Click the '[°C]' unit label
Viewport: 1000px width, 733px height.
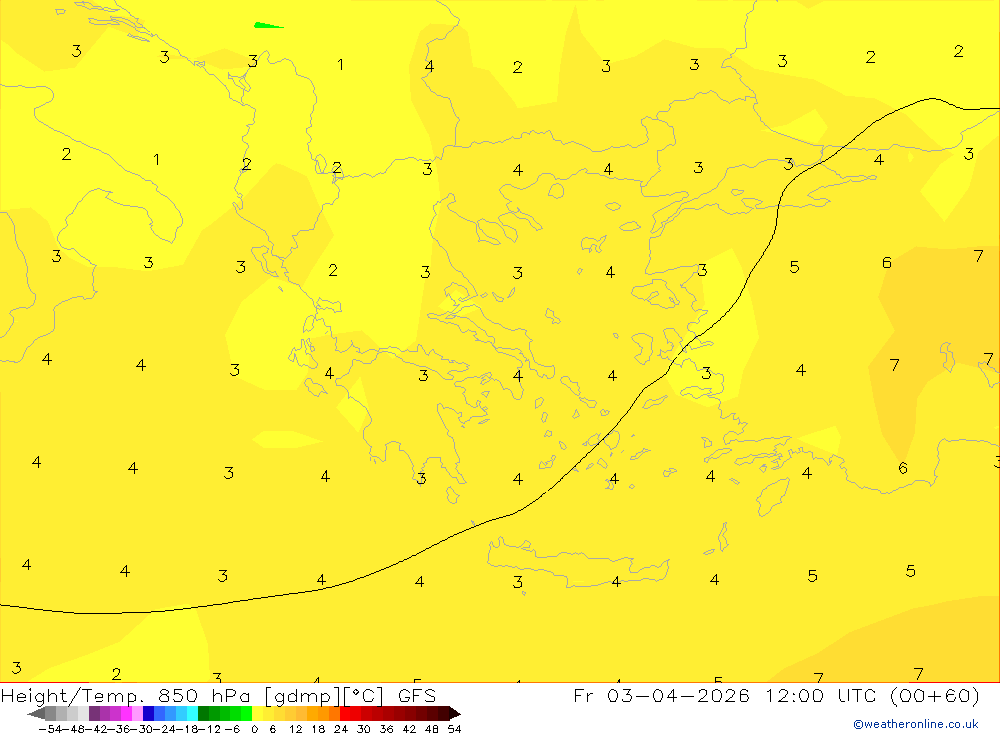[364, 695]
